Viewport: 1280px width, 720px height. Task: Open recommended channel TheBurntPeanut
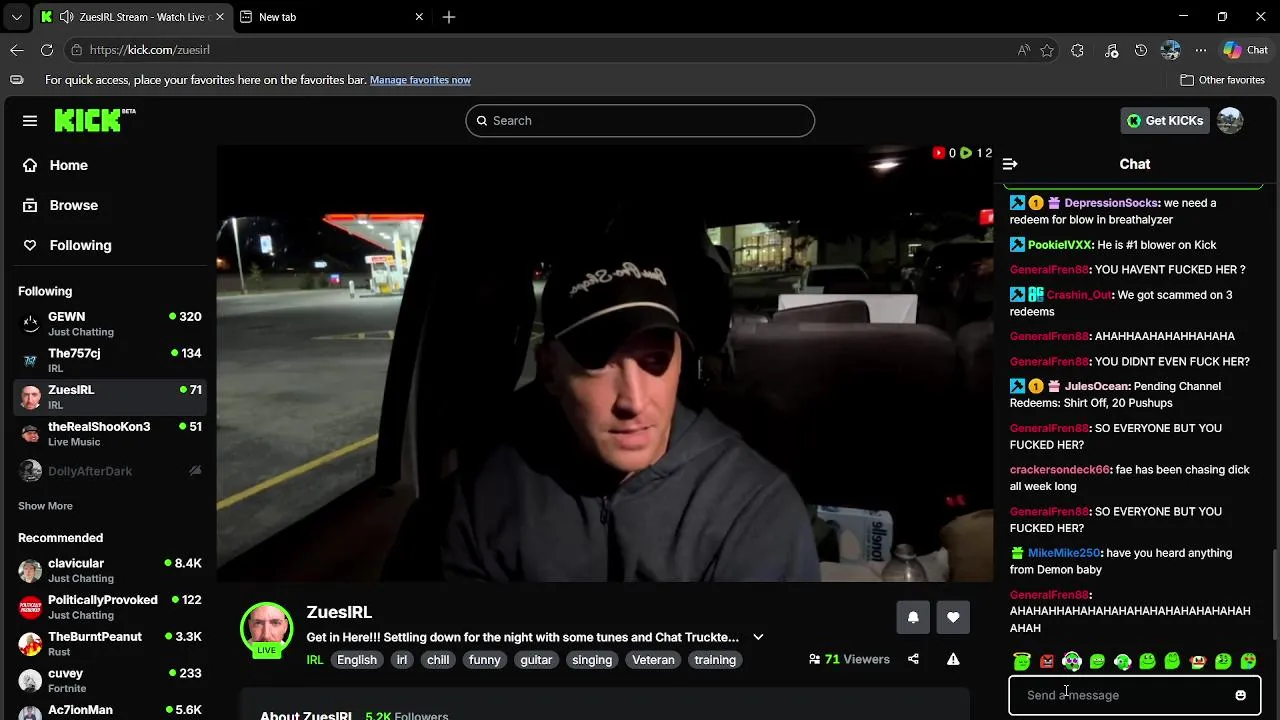(110, 644)
